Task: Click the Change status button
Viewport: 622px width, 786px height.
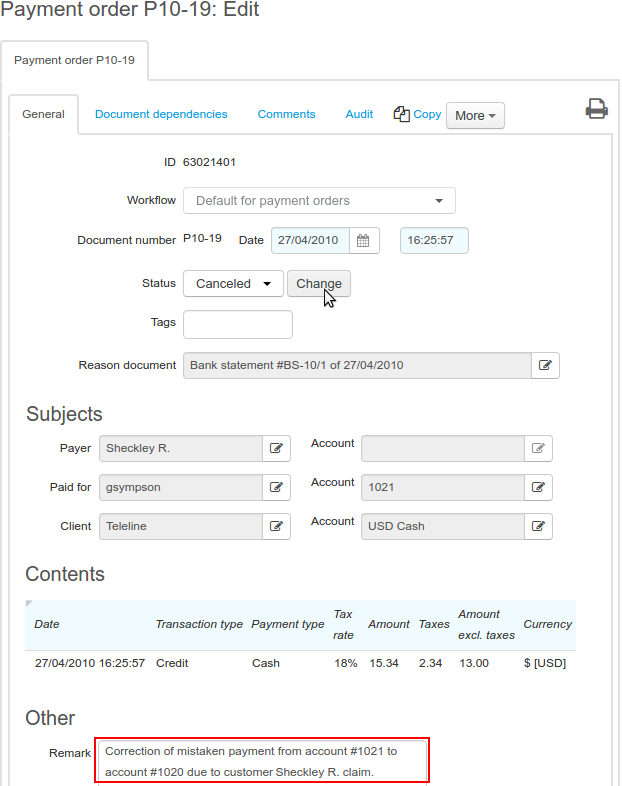Action: (x=319, y=284)
